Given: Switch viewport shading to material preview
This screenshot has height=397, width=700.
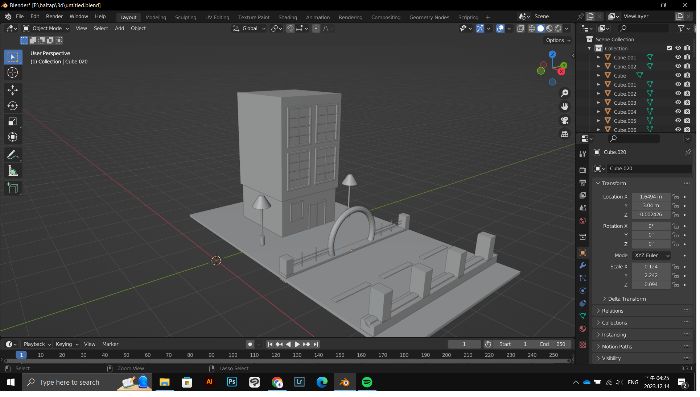Looking at the screenshot, I should click(x=551, y=29).
